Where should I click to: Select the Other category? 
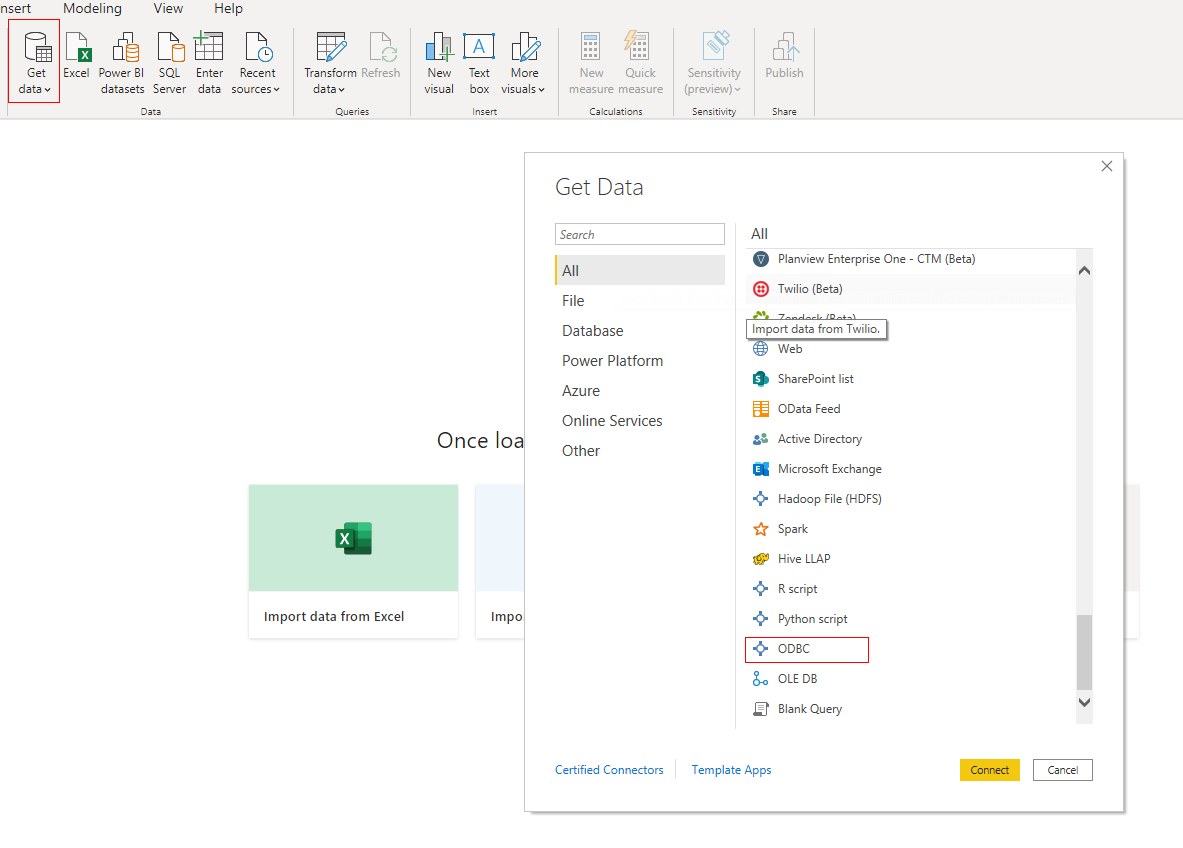[x=640, y=450]
